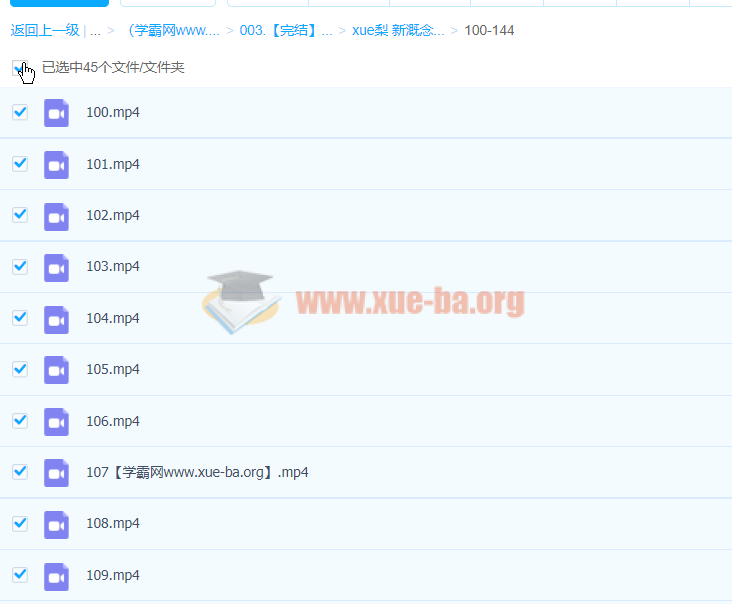Viewport: 732px width, 604px height.
Task: Click the video icon beside 102.mp4
Action: point(56,216)
